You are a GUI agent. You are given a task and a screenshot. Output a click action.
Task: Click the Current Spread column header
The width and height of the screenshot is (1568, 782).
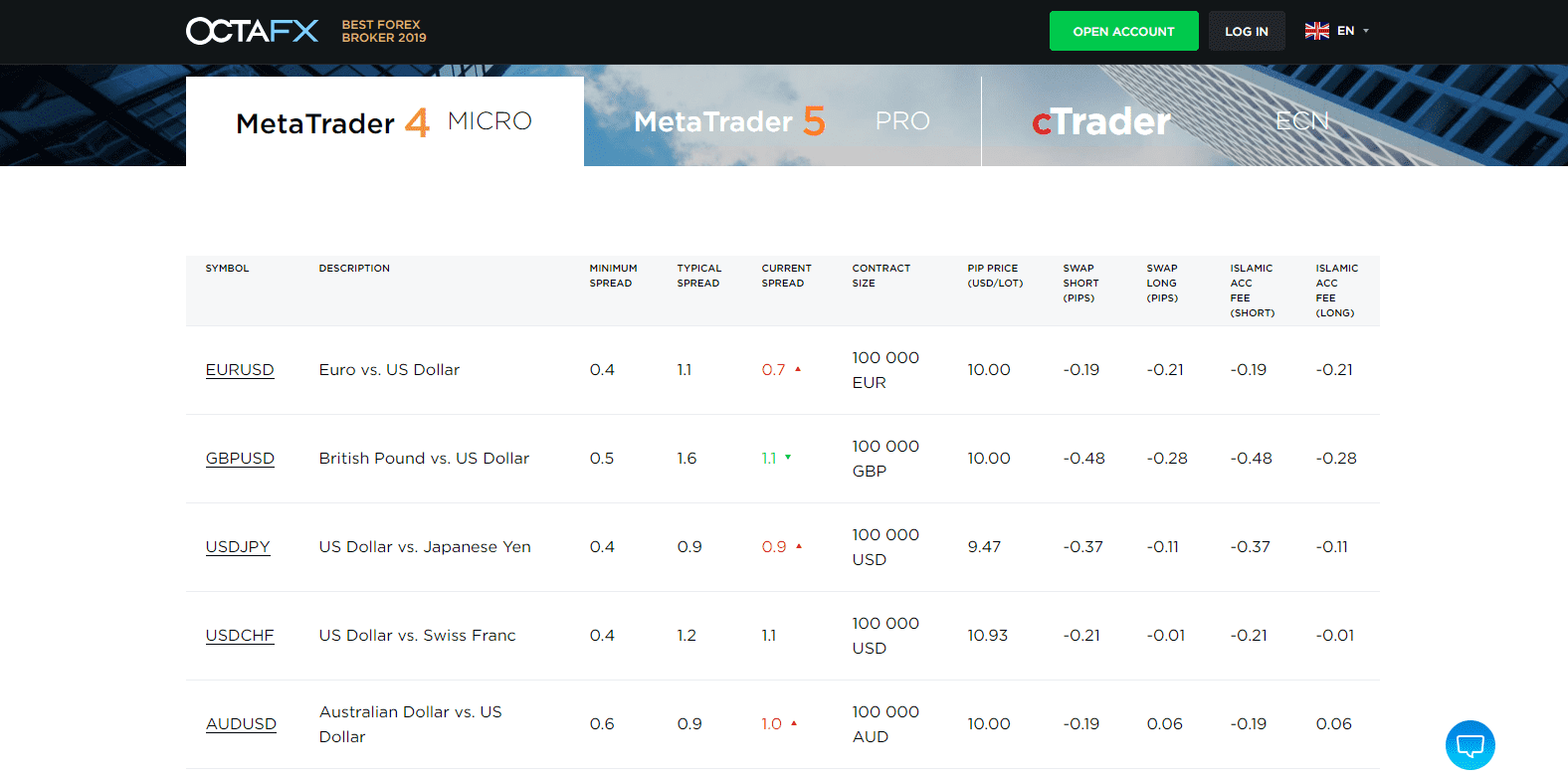[786, 276]
